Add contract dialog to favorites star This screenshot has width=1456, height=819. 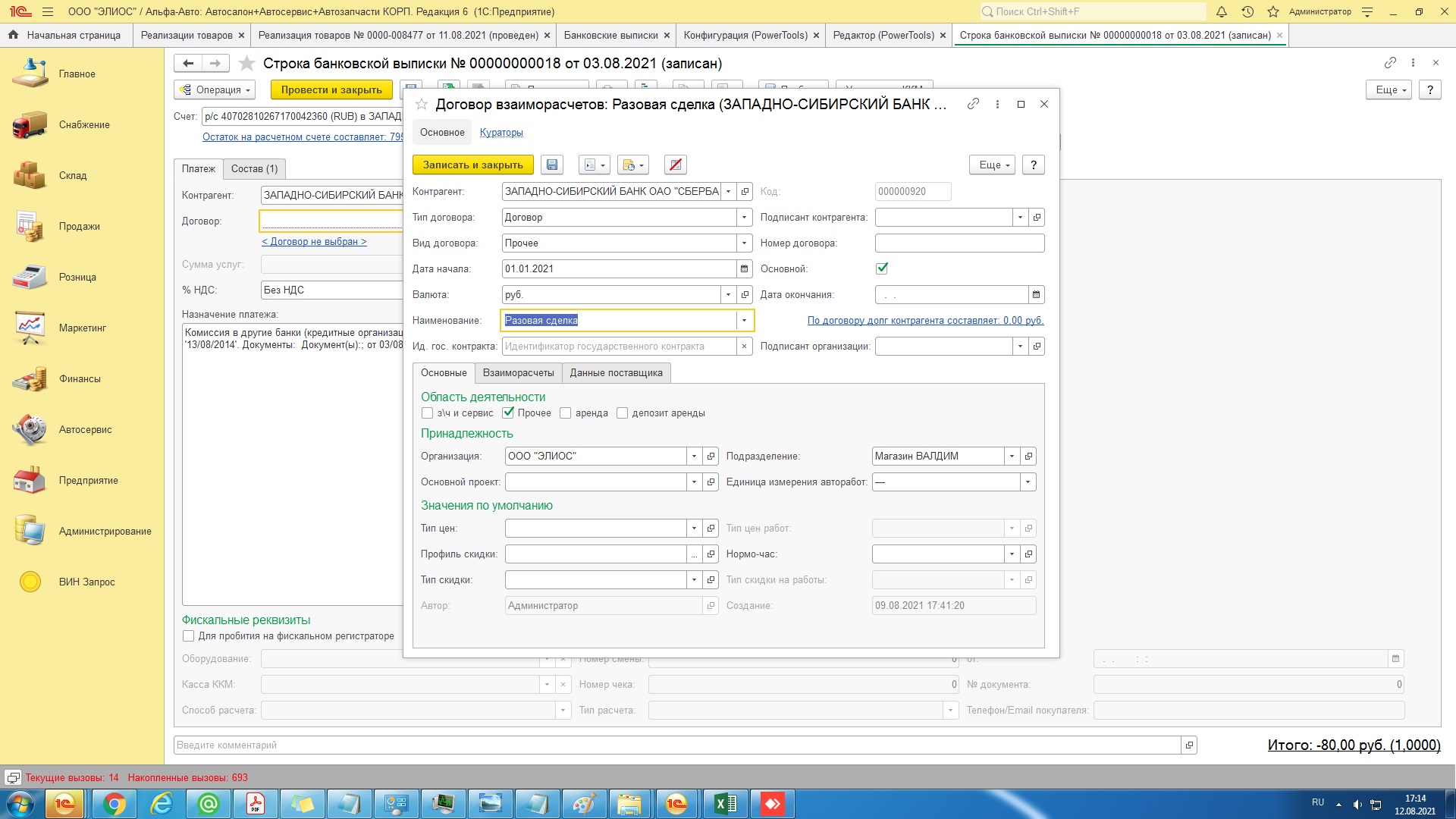[x=422, y=104]
